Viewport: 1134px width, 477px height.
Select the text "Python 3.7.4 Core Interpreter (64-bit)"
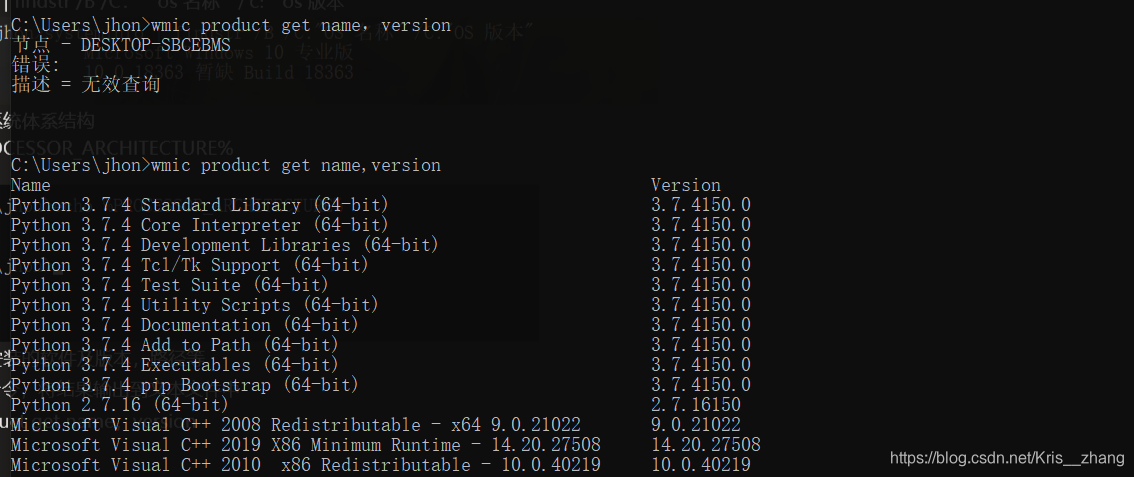(x=200, y=225)
